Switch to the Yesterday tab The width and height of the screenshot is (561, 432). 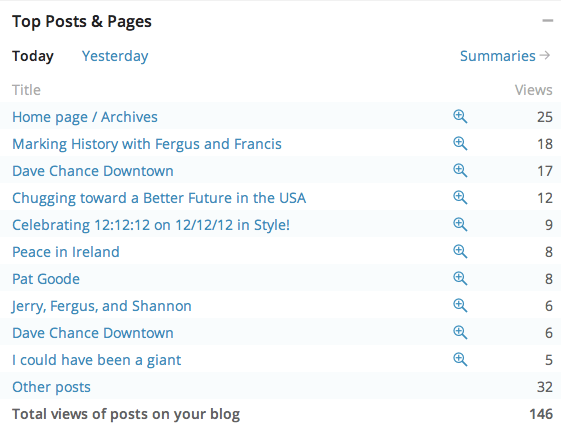[x=115, y=57]
